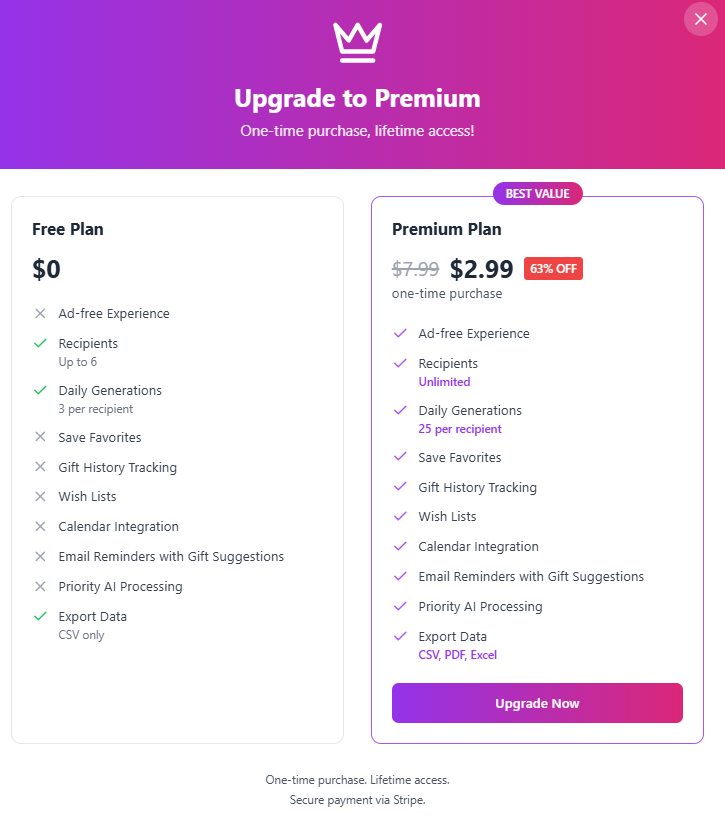Click the X icon beside Free Wish Lists
This screenshot has width=725, height=826.
[40, 496]
